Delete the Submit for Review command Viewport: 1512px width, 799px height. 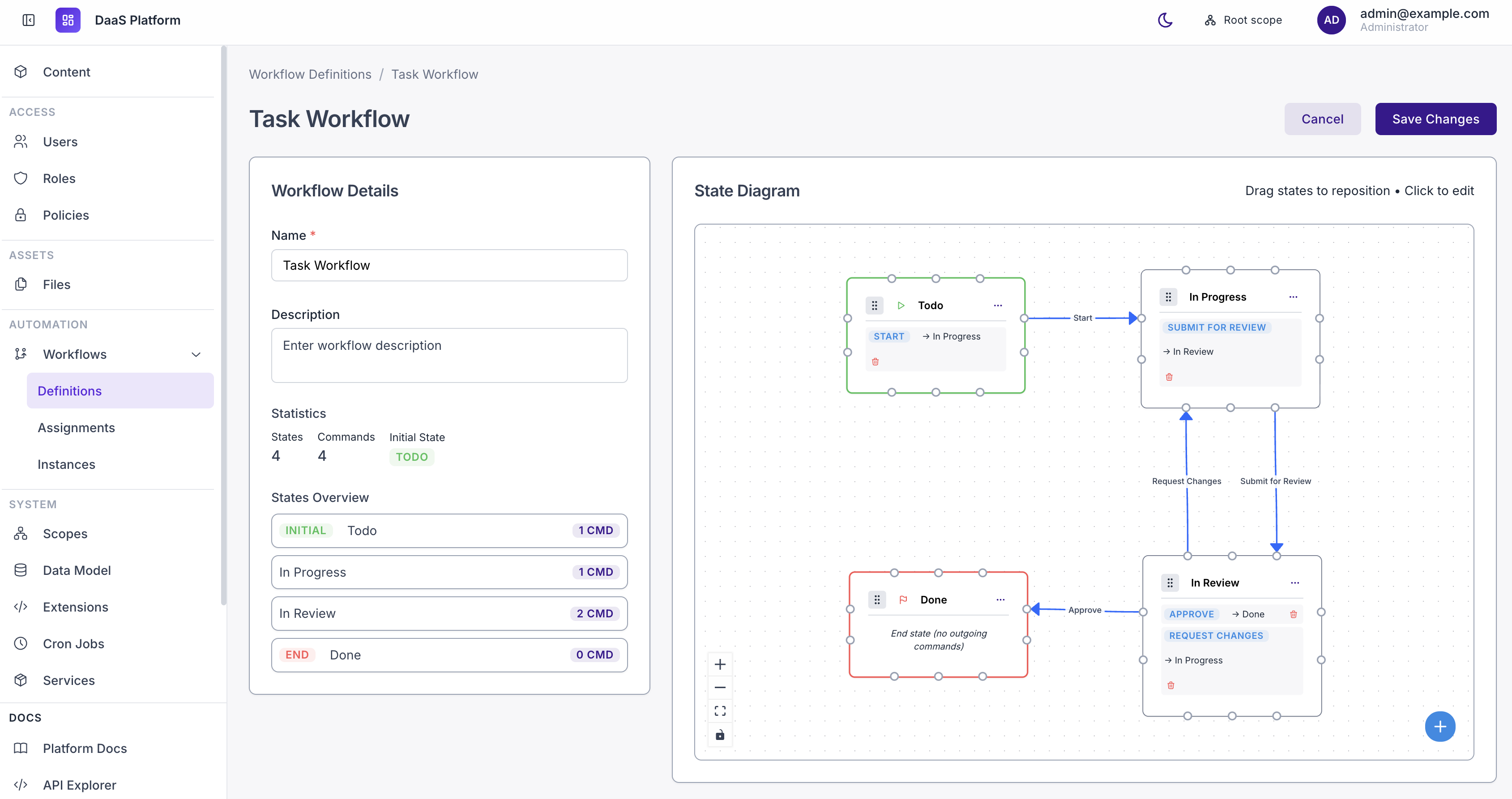[x=1169, y=377]
